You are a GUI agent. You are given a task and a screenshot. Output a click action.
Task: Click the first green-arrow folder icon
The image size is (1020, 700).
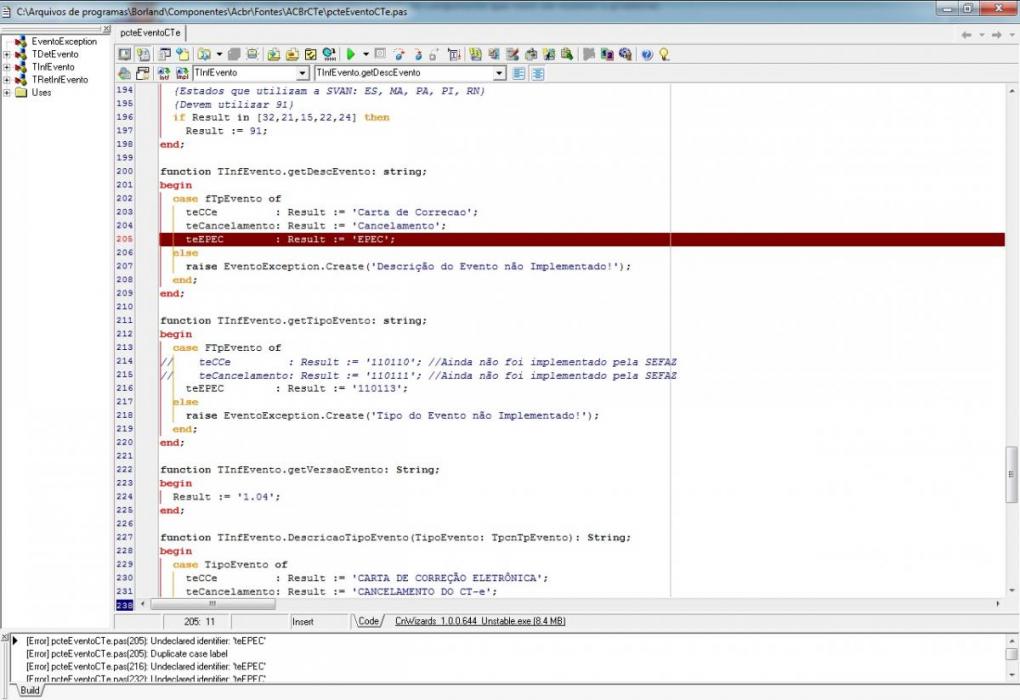click(274, 55)
